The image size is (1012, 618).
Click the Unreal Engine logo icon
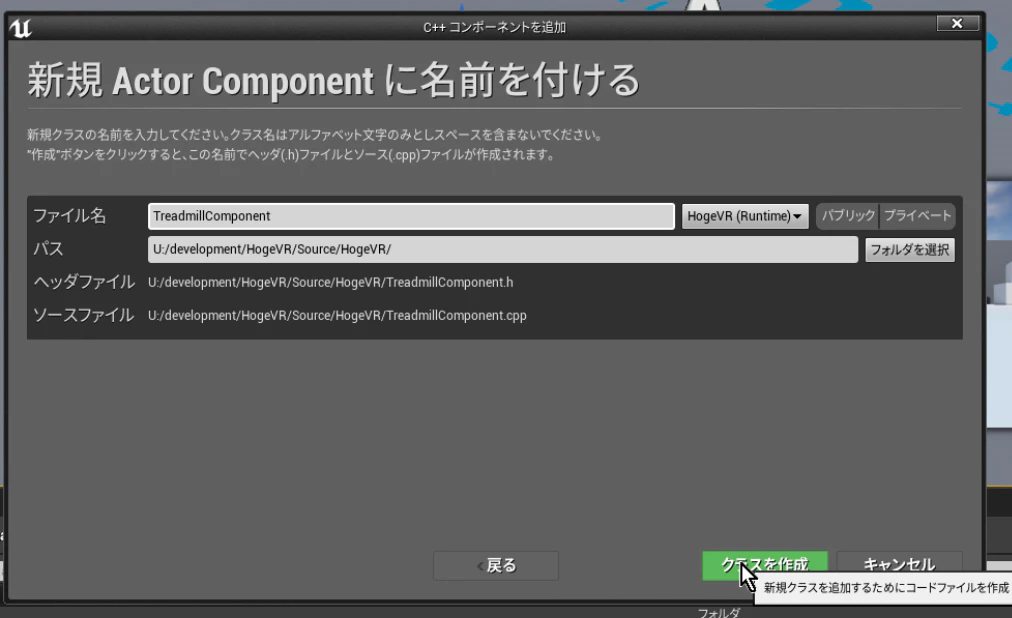(x=20, y=28)
